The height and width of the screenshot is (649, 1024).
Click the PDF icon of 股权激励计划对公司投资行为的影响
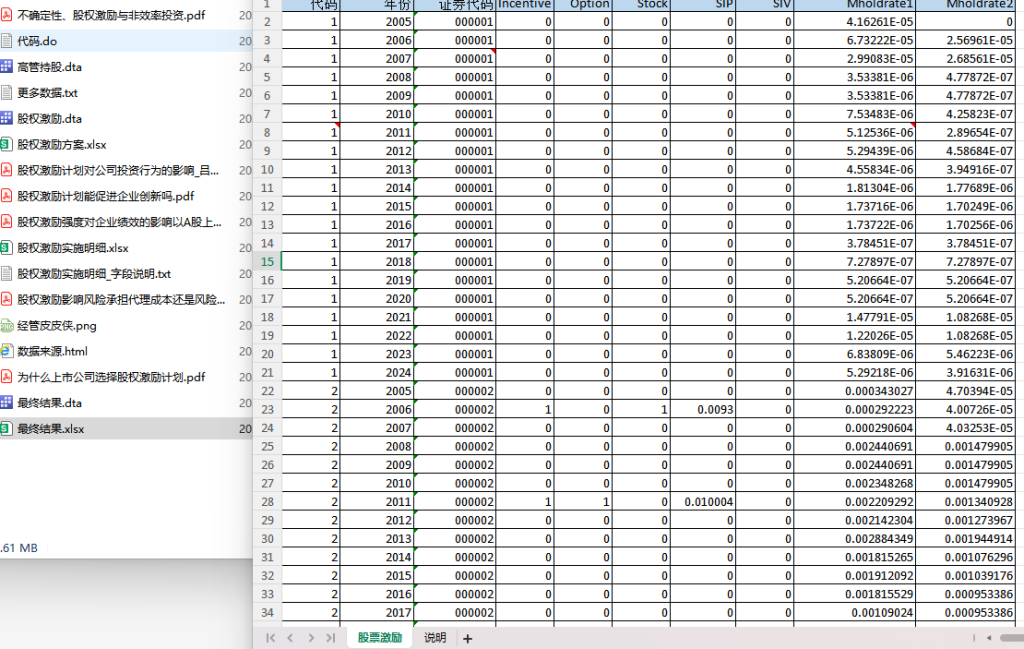click(6, 170)
